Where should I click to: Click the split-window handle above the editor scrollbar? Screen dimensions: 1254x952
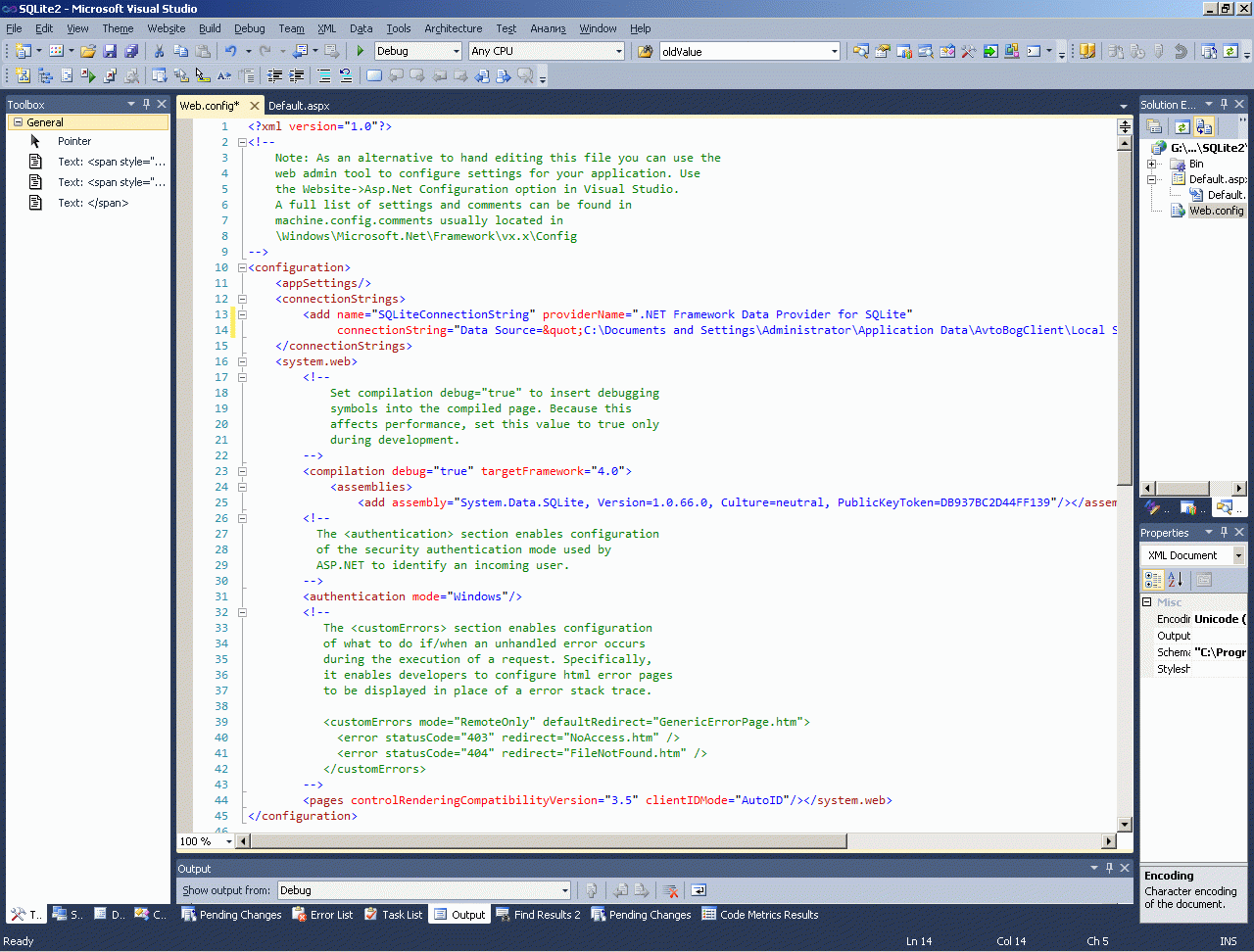pos(1125,126)
